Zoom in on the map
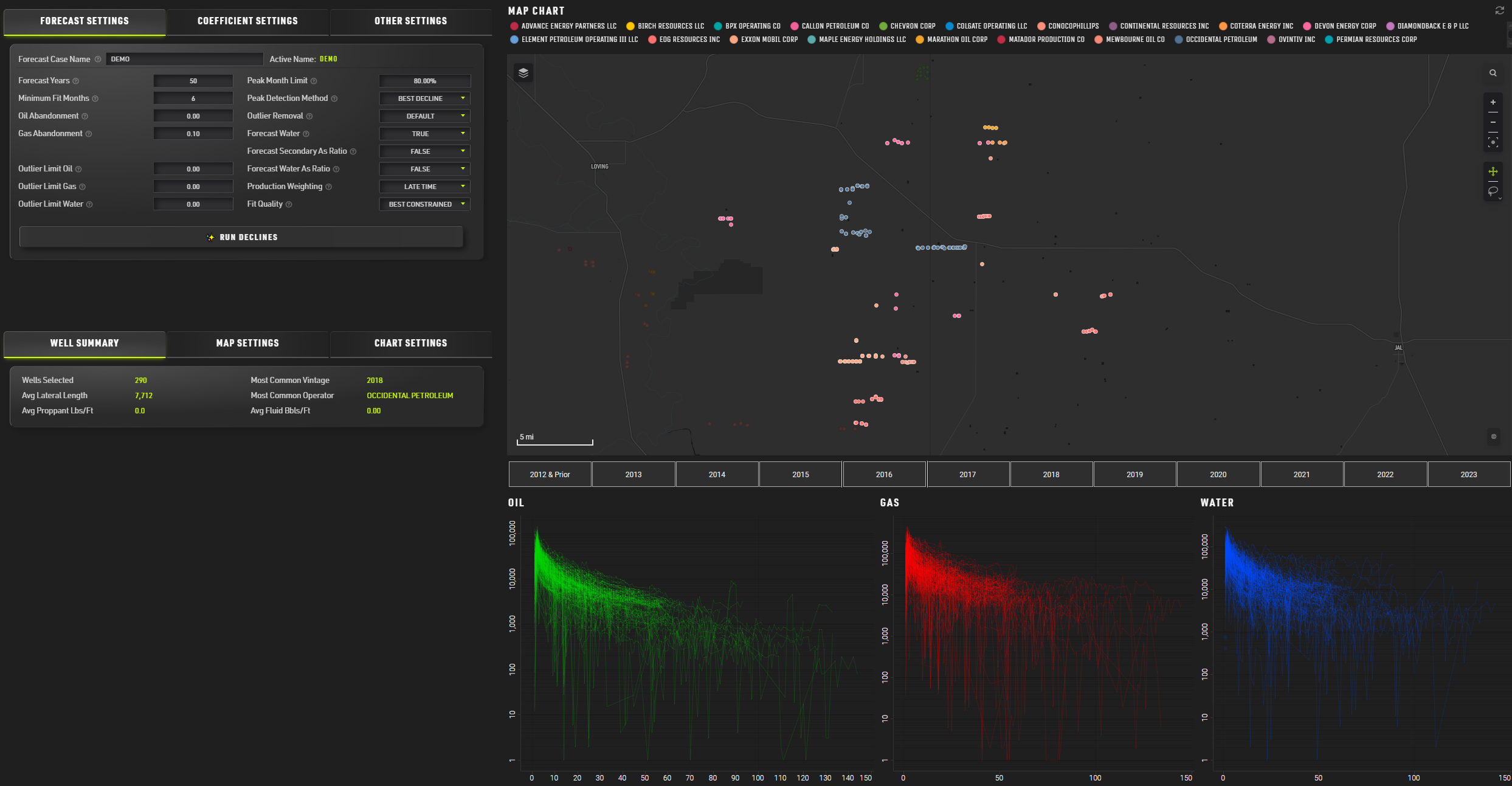The height and width of the screenshot is (786, 1512). (1493, 102)
